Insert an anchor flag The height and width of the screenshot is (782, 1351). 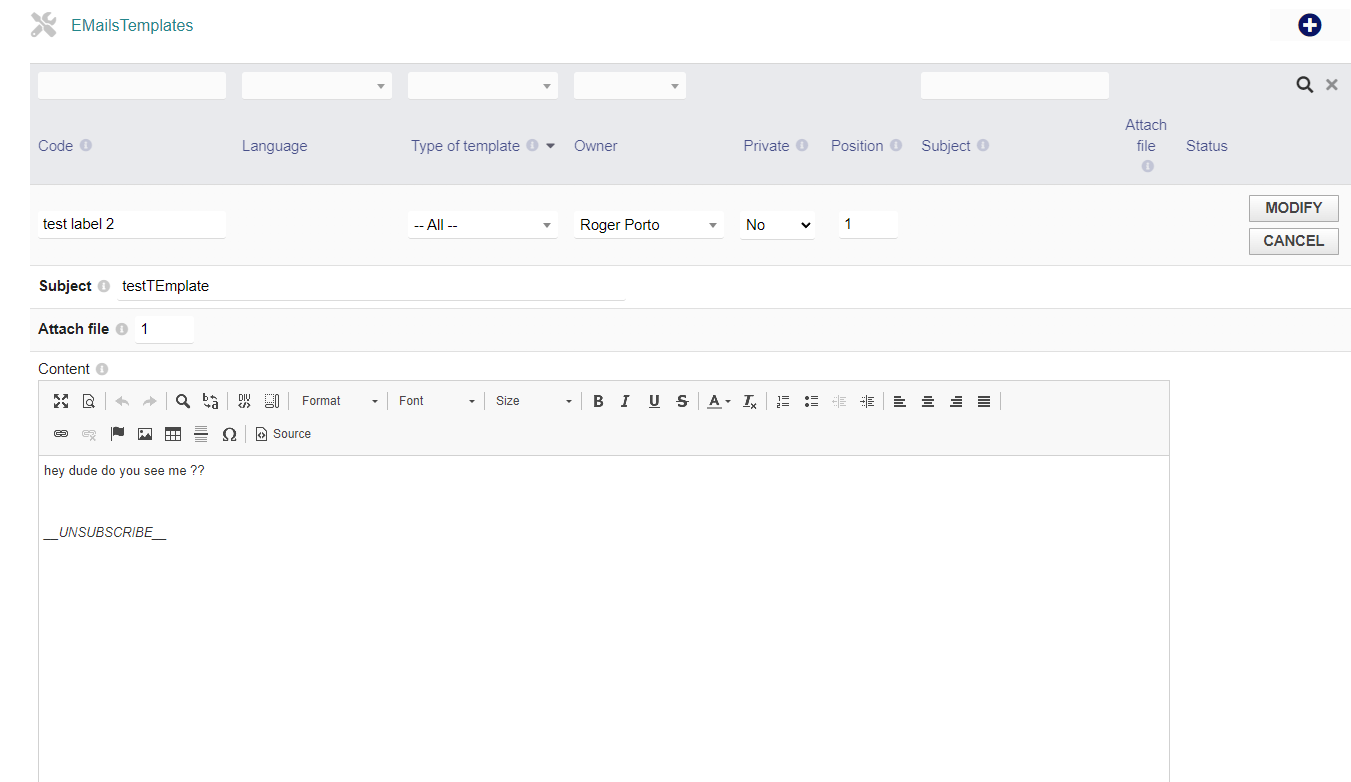(117, 434)
